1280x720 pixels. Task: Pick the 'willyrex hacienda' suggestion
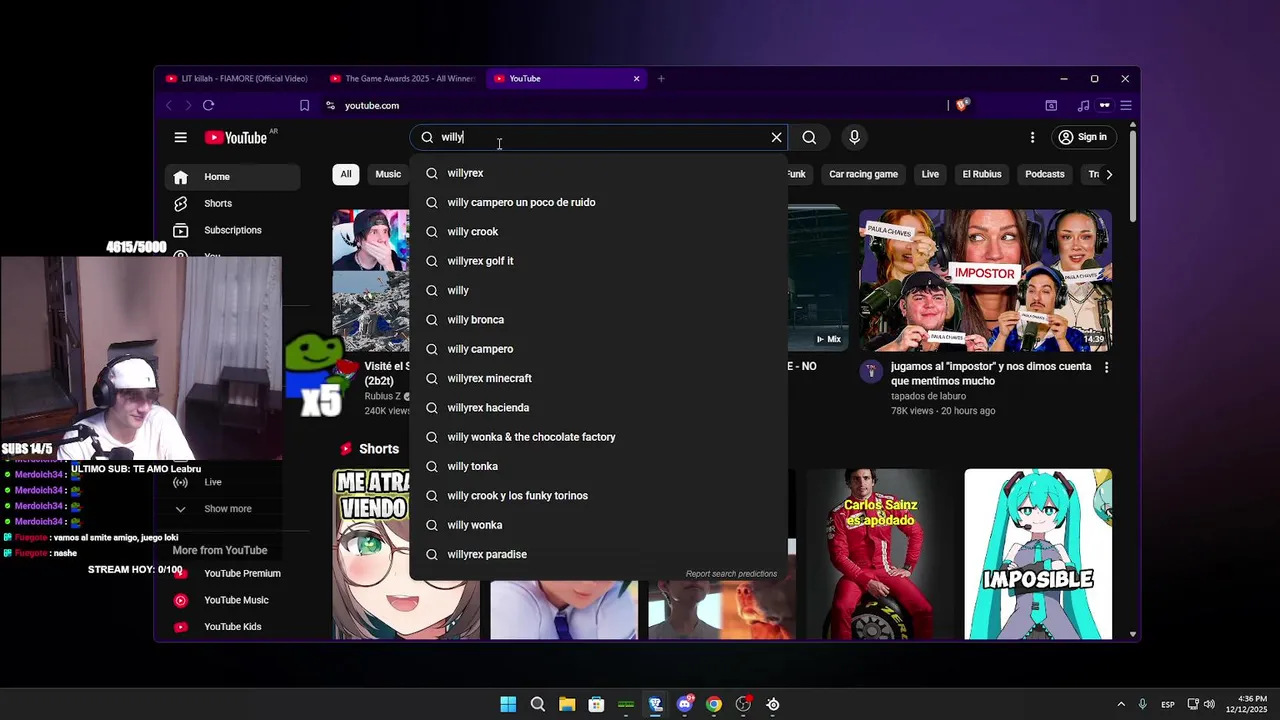coord(598,407)
